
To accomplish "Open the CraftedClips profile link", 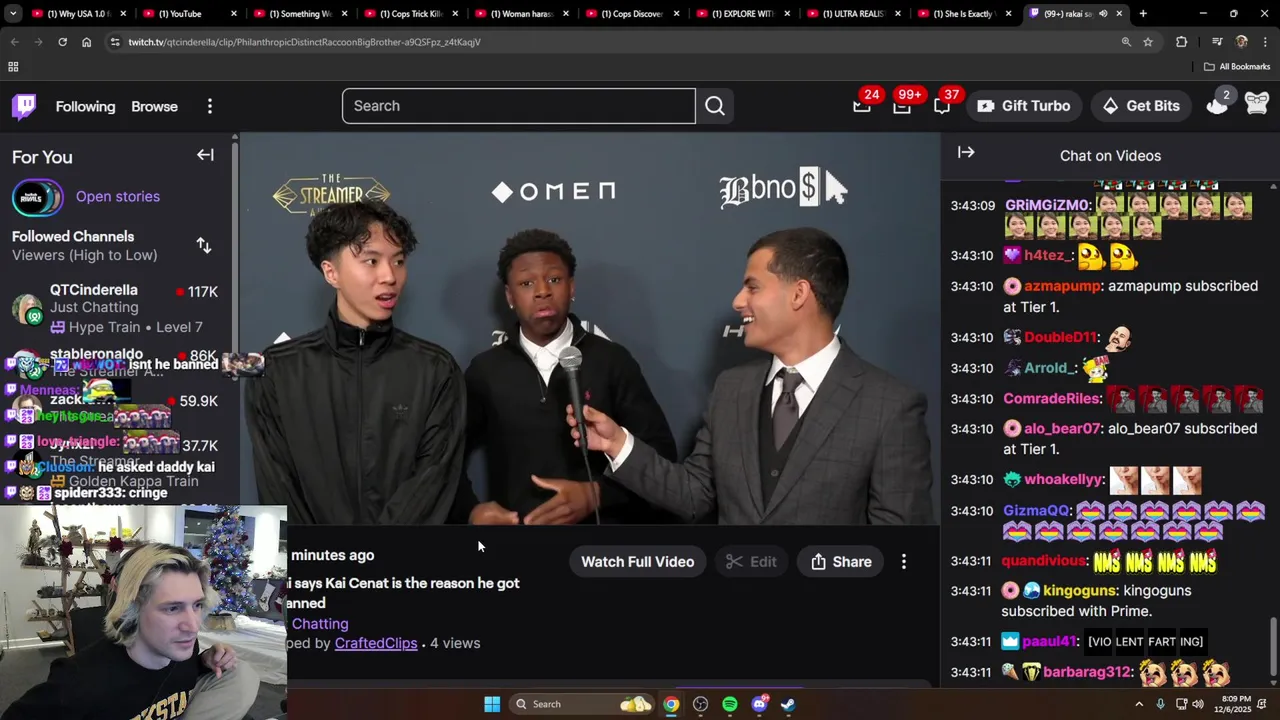I will 376,643.
